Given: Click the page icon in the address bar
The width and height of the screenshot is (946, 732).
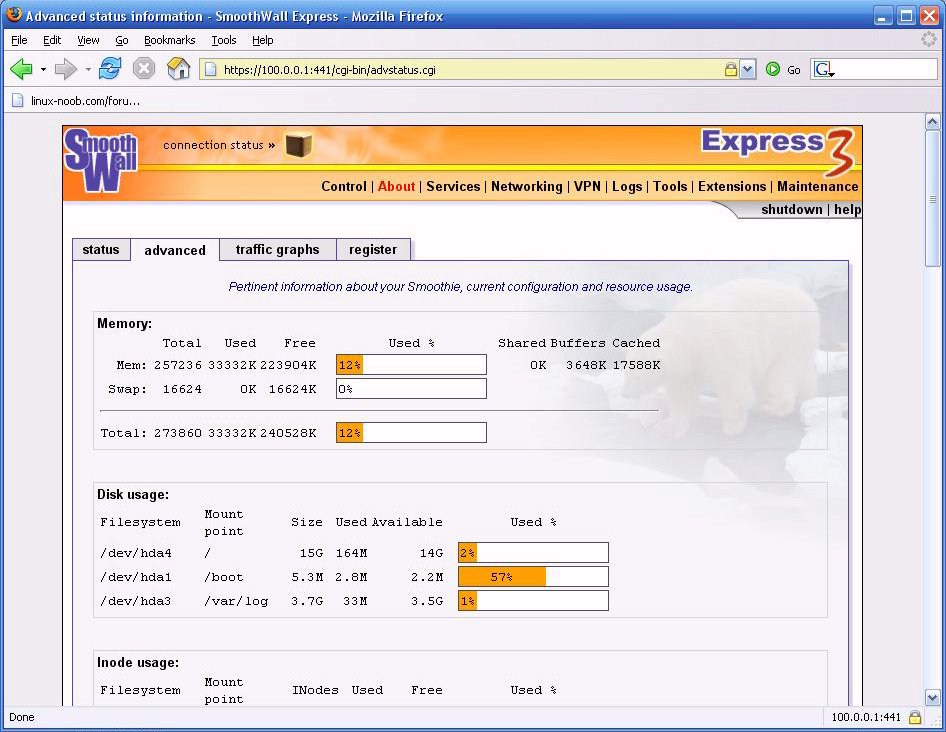Looking at the screenshot, I should click(x=211, y=69).
